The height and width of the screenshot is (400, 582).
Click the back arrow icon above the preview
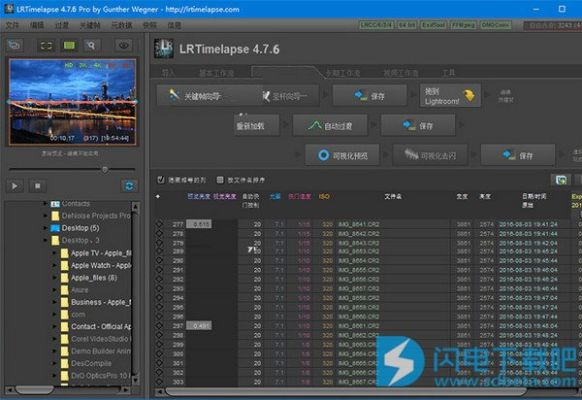[14, 45]
